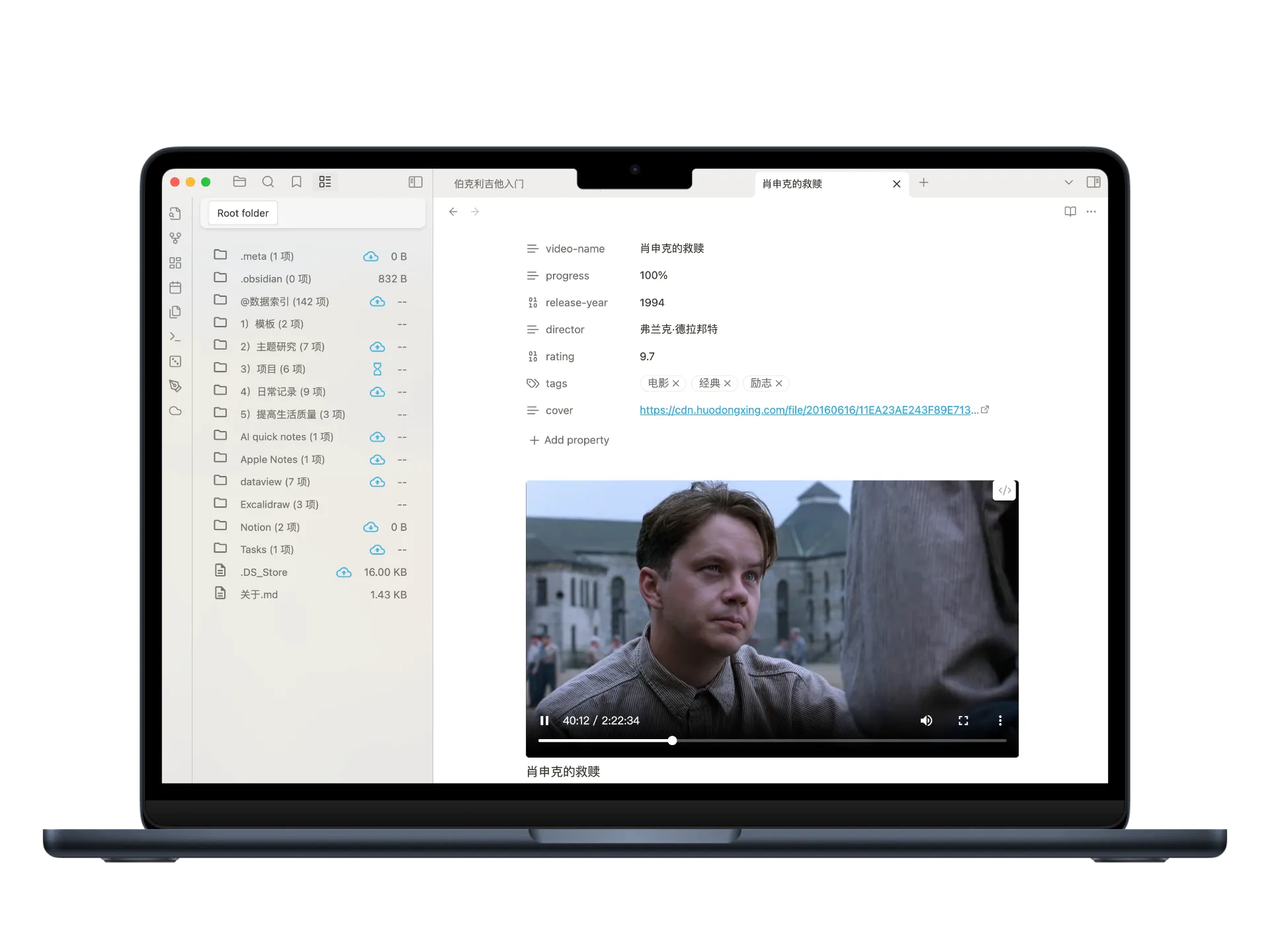
Task: Edit the progress value 100%
Action: coord(654,276)
